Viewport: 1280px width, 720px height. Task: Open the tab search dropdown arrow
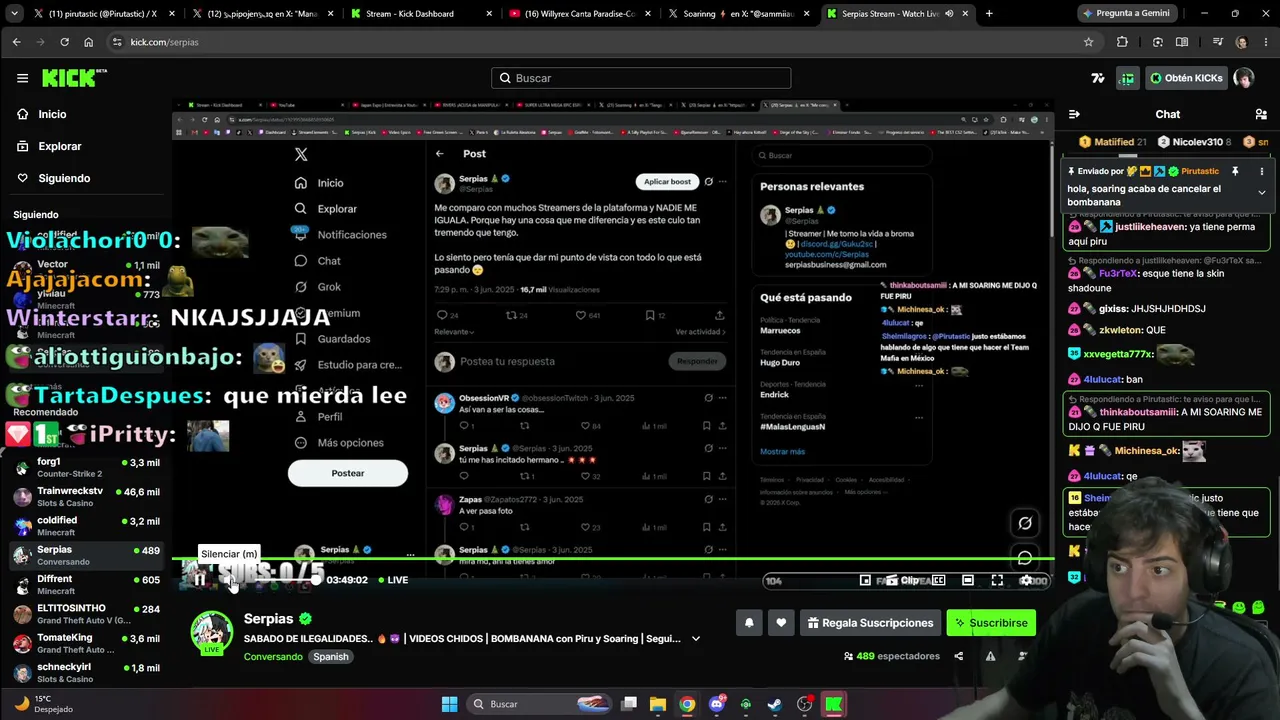12,14
